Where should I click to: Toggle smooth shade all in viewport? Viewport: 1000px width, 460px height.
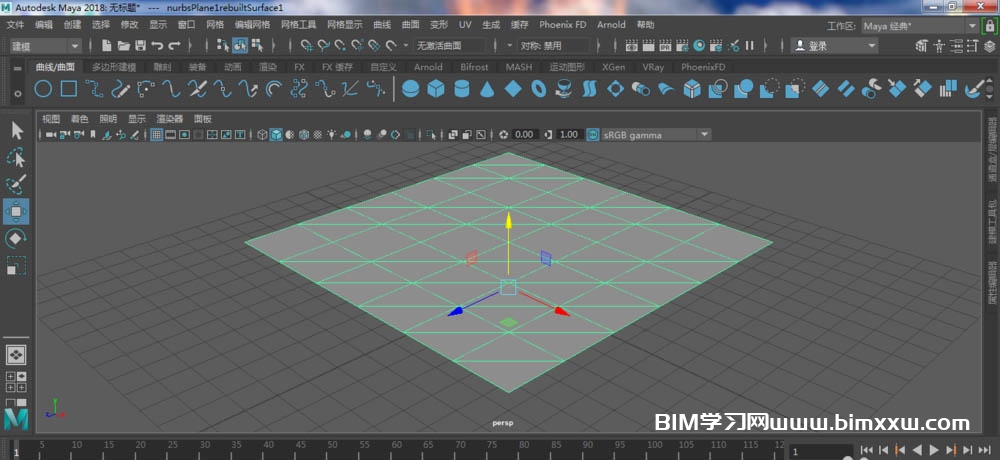pyautogui.click(x=276, y=134)
